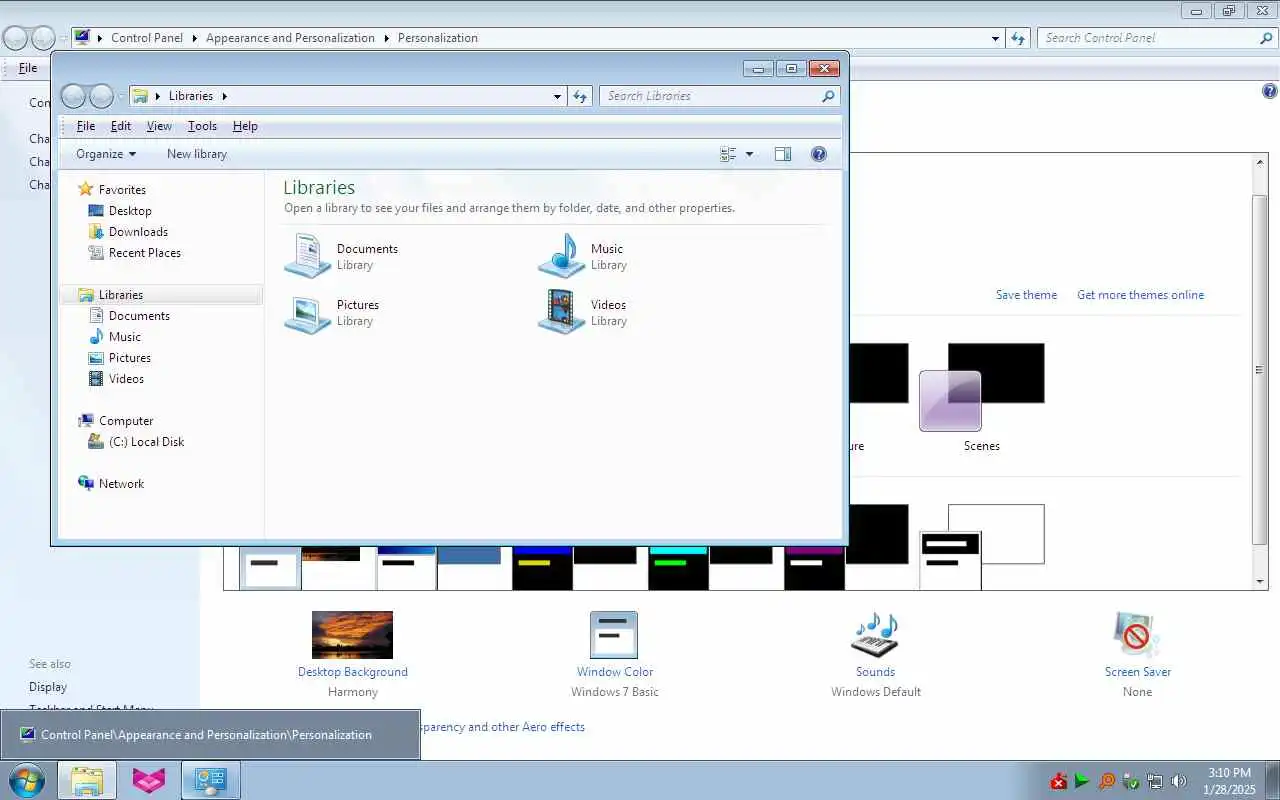Open the view options dropdown arrow
This screenshot has height=800, width=1280.
(750, 154)
